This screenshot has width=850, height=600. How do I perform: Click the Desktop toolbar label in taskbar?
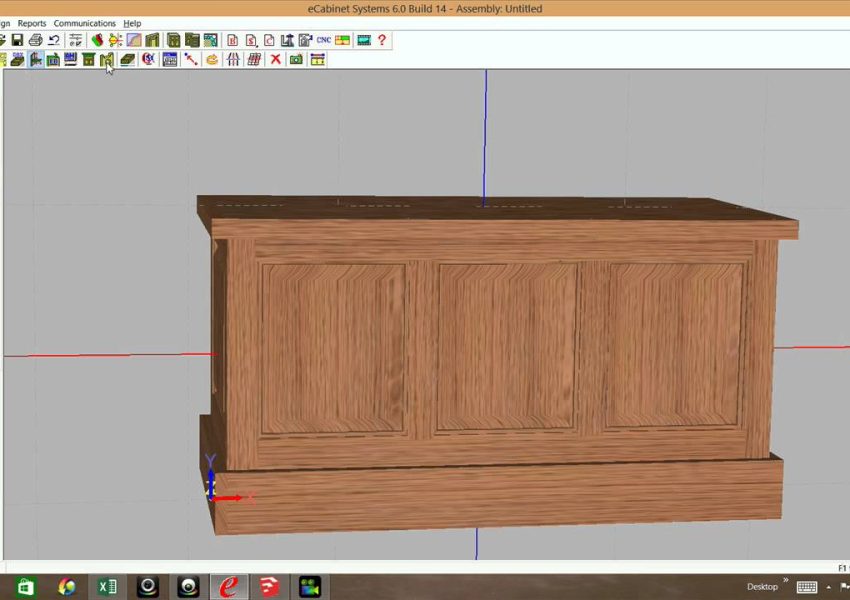coord(762,587)
